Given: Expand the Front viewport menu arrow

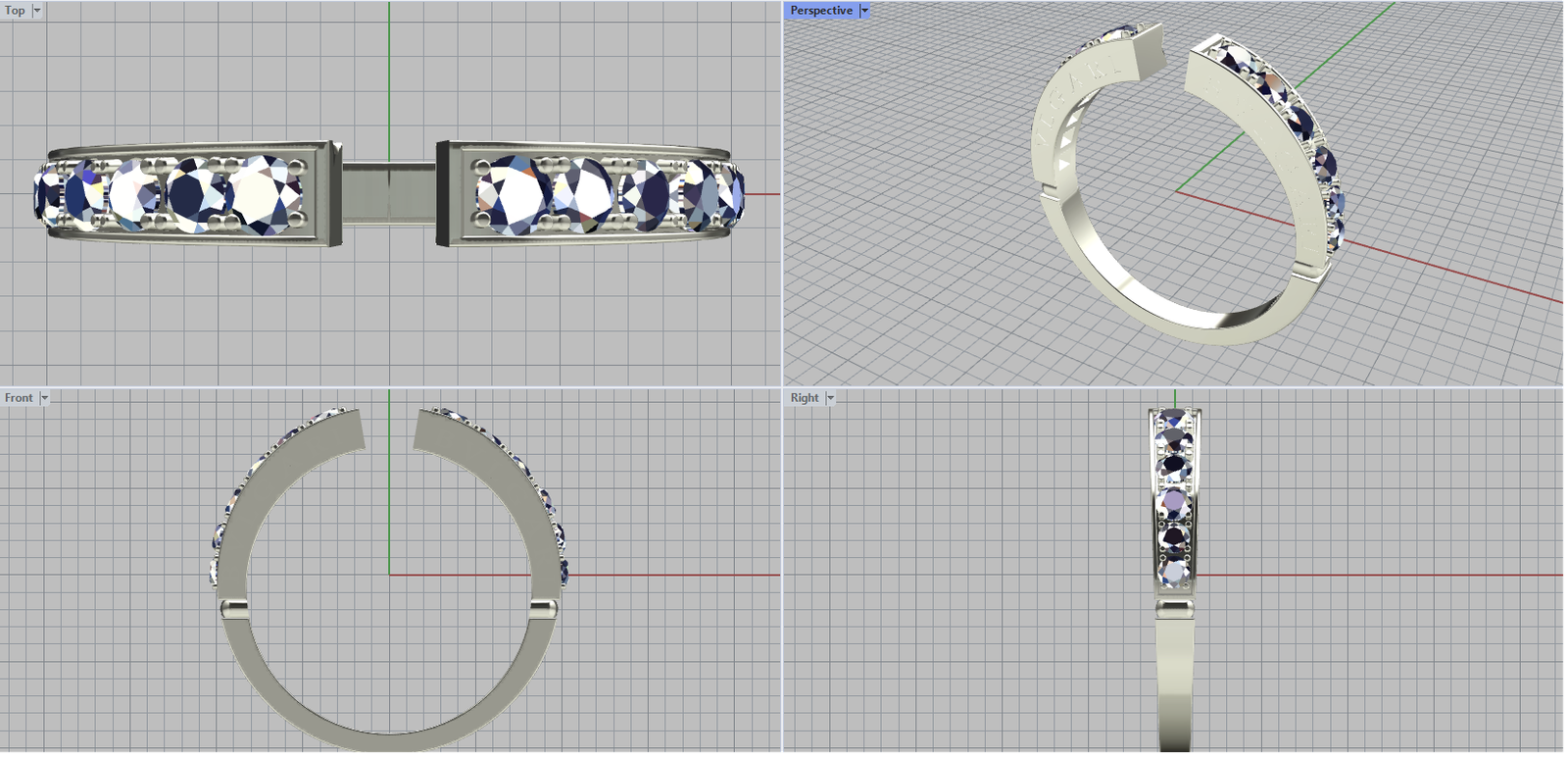Looking at the screenshot, I should point(44,398).
